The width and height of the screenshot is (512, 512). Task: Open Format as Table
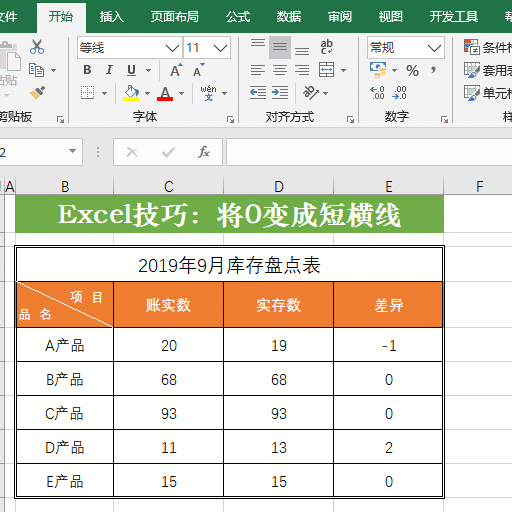[x=488, y=70]
